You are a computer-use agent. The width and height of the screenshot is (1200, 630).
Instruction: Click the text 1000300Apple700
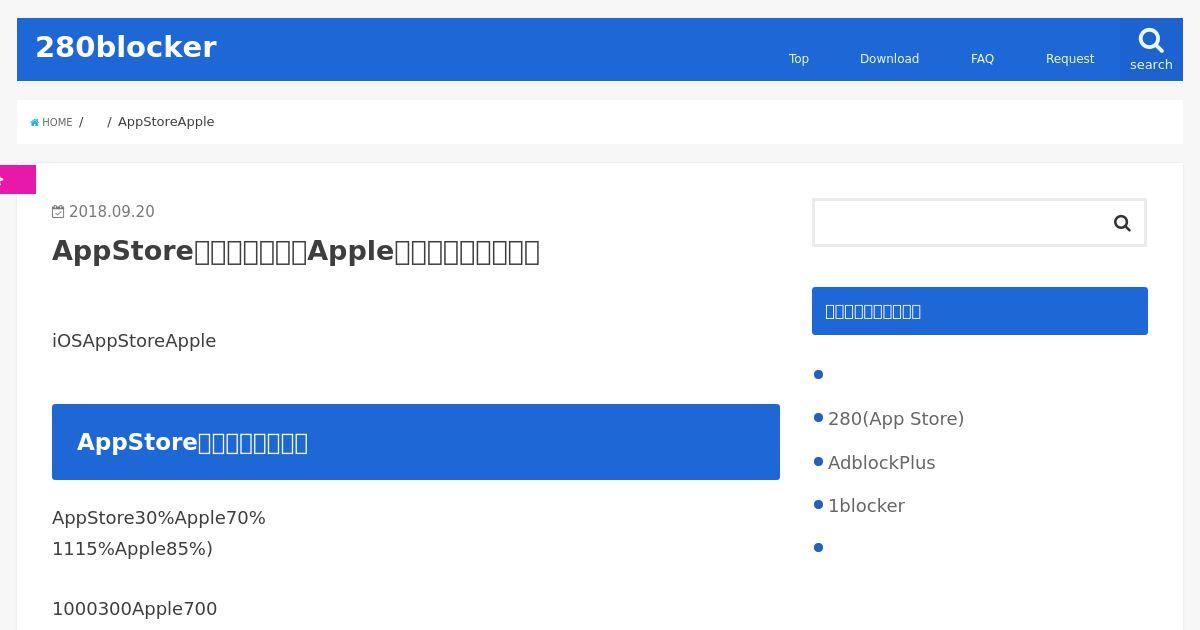click(134, 609)
